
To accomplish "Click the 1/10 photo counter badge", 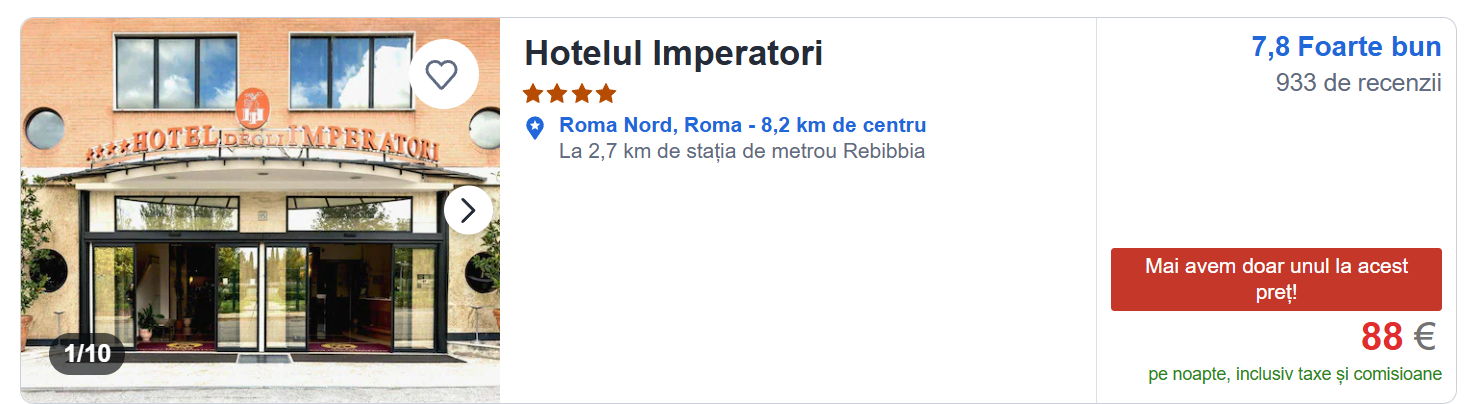I will 87,353.
